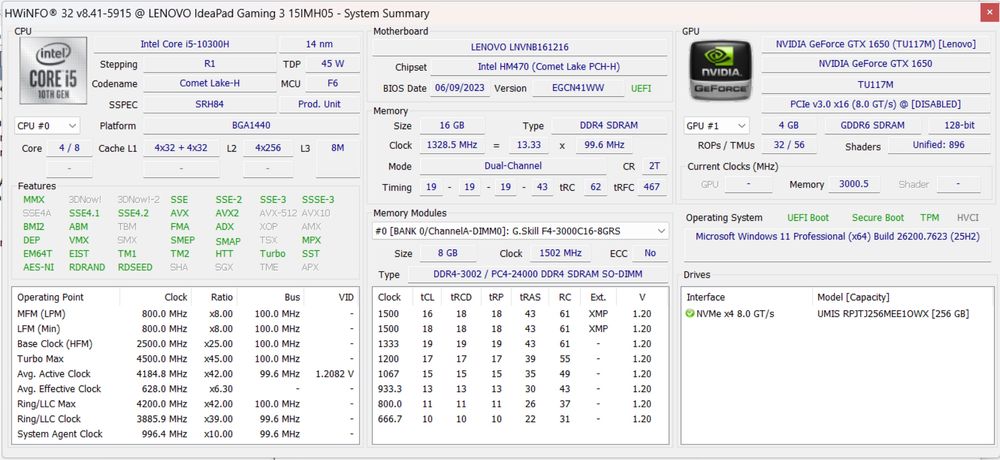Click the GDDR6 SDRAM field
The height and width of the screenshot is (460, 1000).
873,126
